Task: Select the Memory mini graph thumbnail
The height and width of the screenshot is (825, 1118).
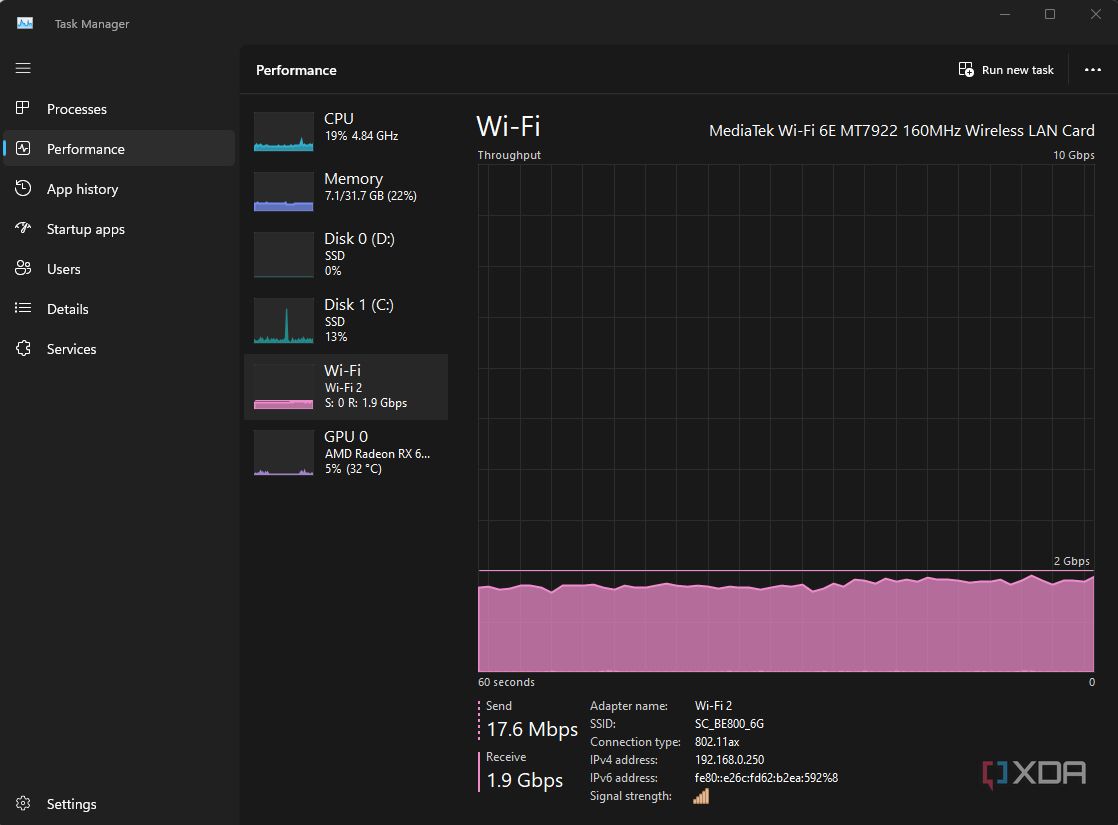Action: pos(283,191)
